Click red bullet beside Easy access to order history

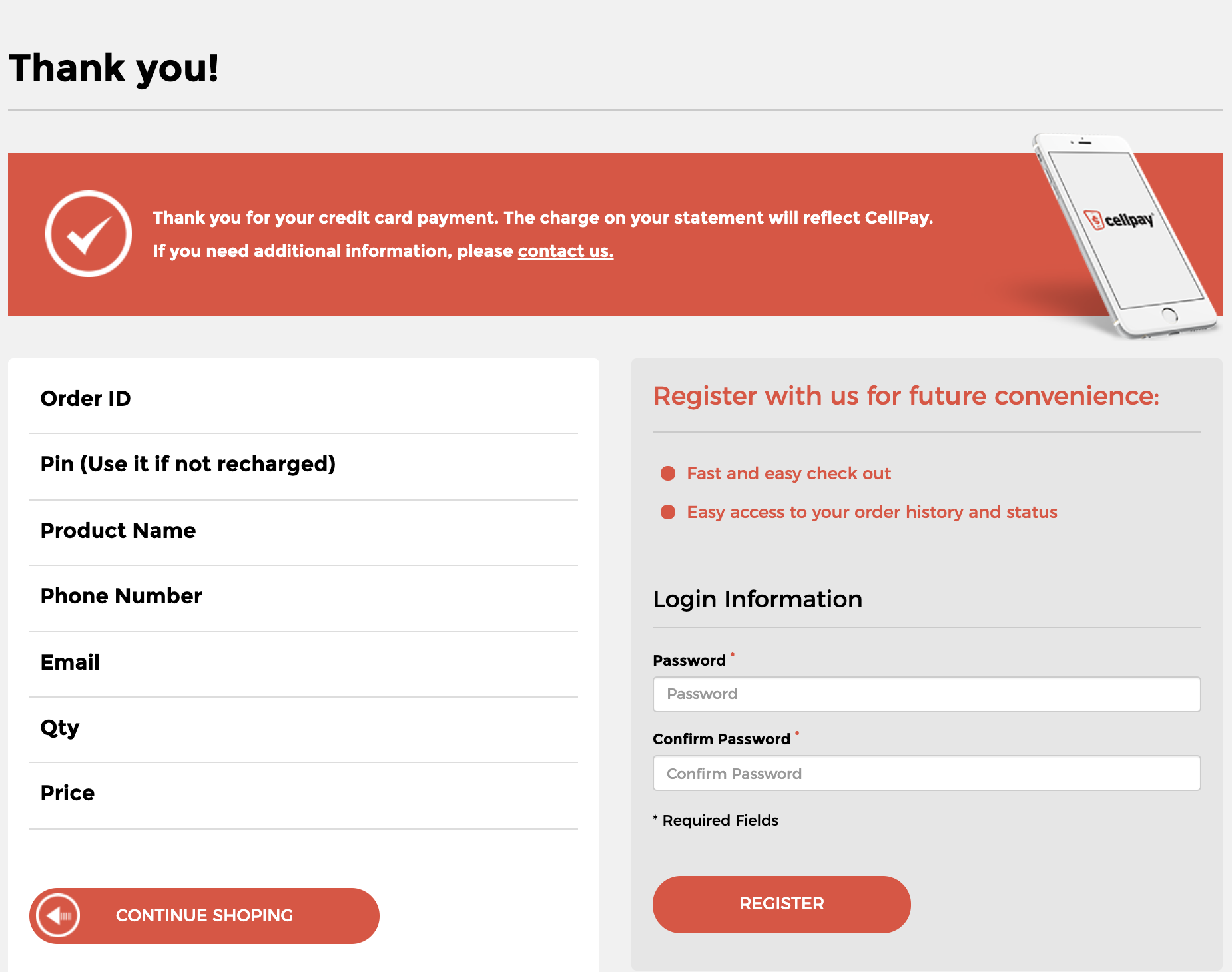(668, 512)
